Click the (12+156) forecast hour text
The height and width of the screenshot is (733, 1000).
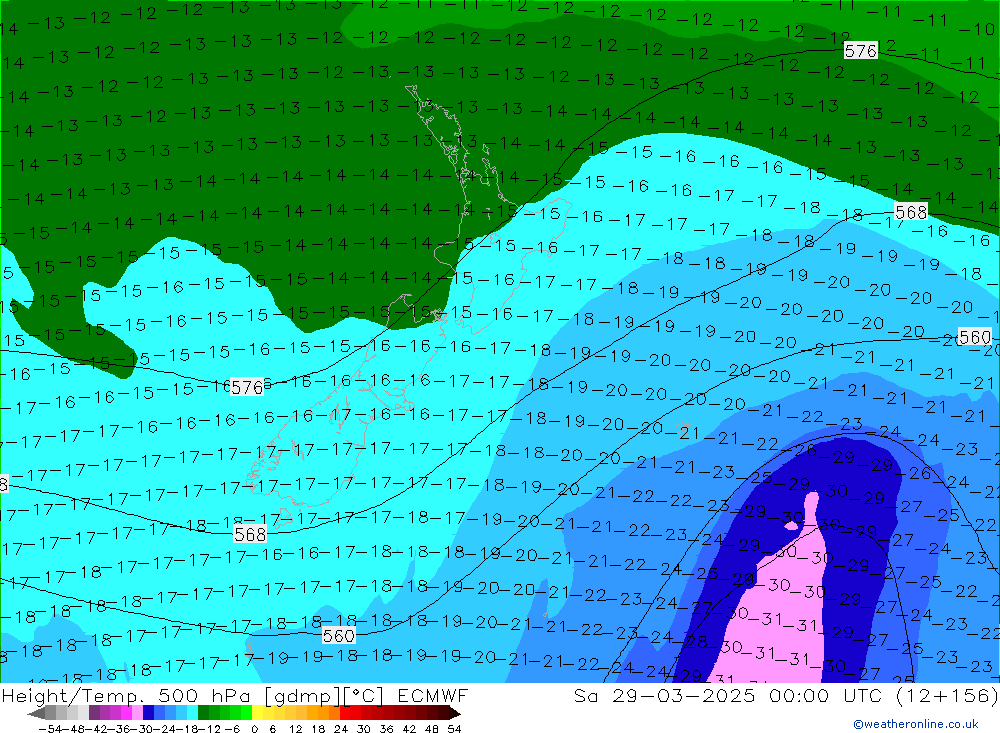click(946, 695)
